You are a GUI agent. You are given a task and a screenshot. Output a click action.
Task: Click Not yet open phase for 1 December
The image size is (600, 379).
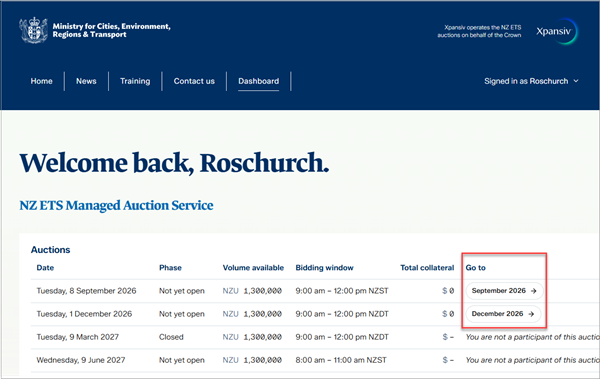pos(182,314)
